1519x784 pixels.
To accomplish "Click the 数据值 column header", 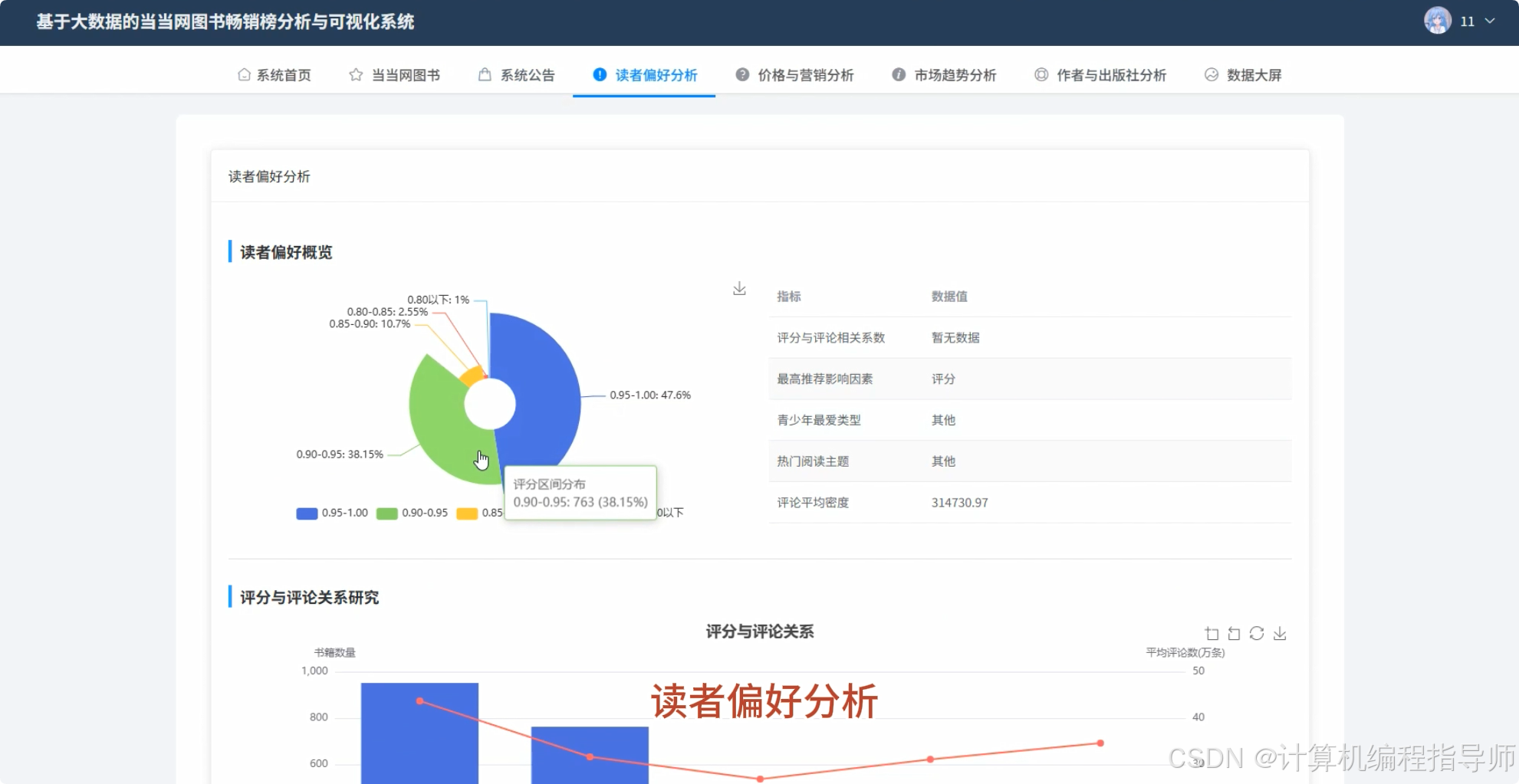I will [x=949, y=297].
